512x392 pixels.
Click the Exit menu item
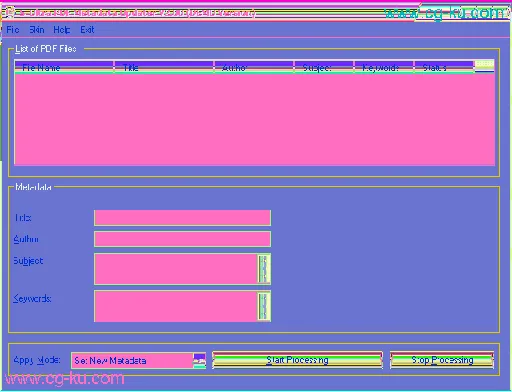(x=87, y=30)
